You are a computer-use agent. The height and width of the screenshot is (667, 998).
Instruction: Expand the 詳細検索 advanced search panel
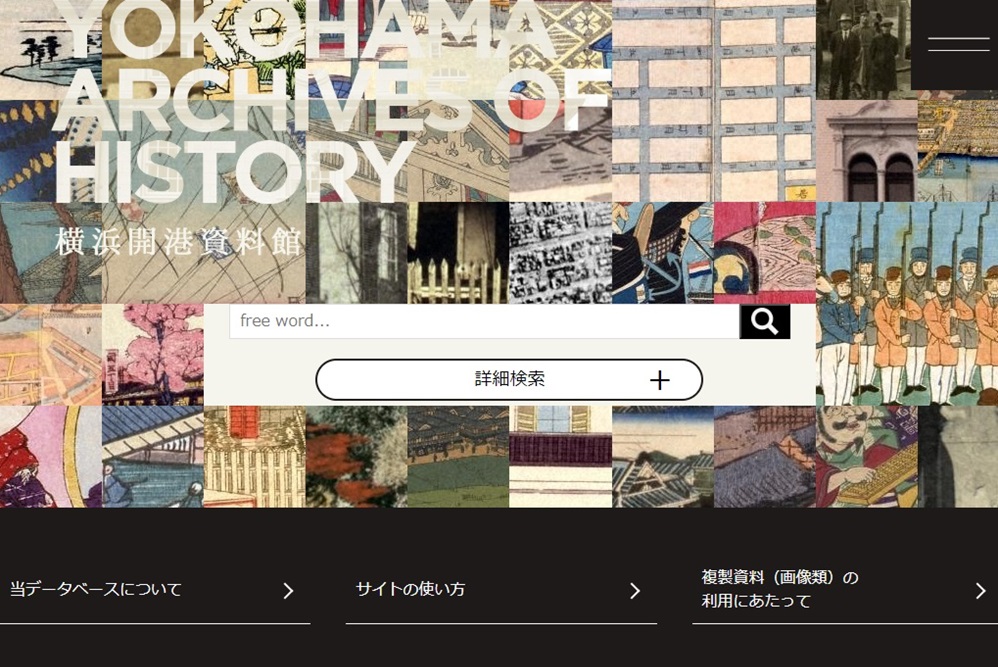pyautogui.click(x=509, y=379)
